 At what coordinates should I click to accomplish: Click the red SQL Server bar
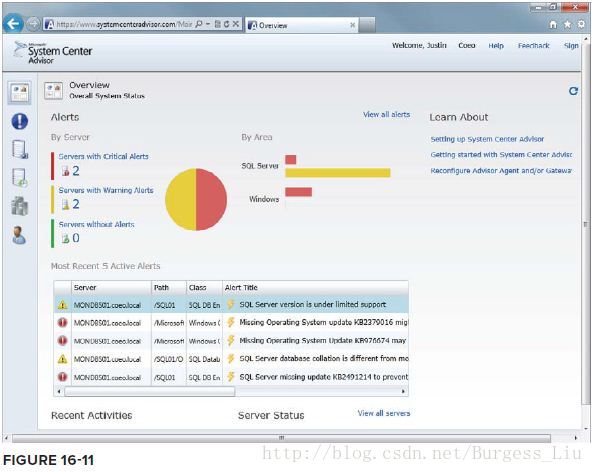(291, 159)
